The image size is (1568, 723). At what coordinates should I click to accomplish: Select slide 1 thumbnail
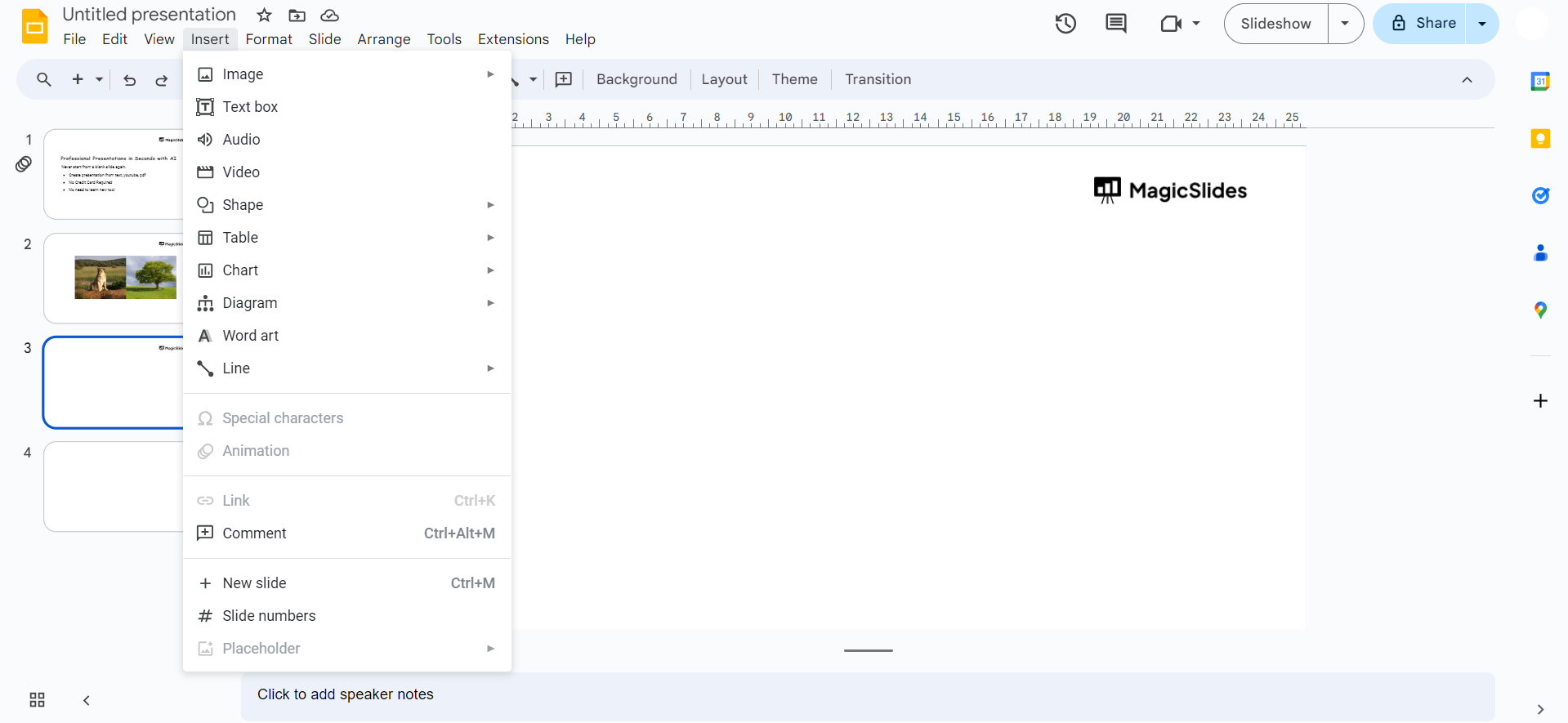point(114,174)
